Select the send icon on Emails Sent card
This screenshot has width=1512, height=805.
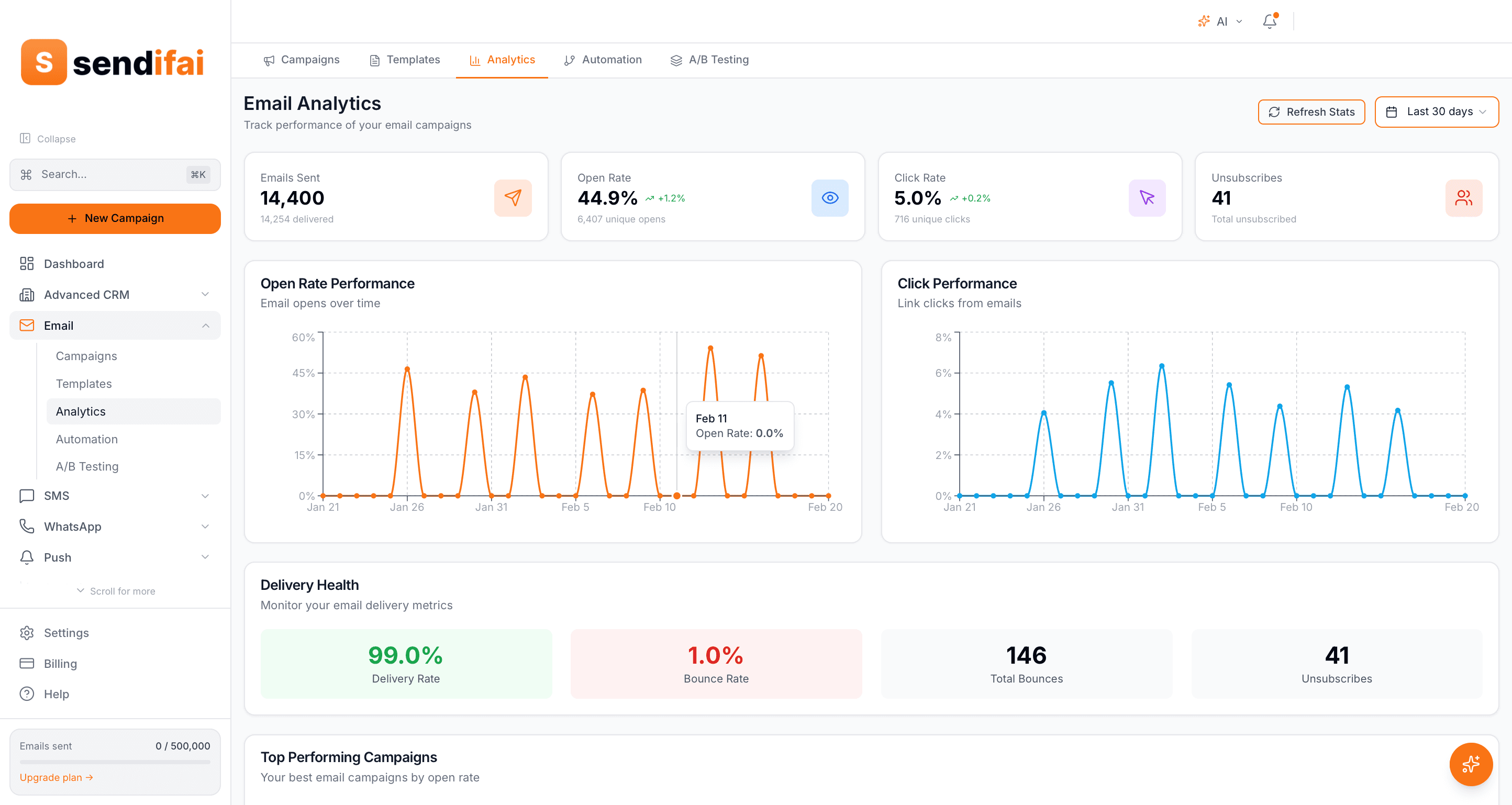[x=513, y=198]
